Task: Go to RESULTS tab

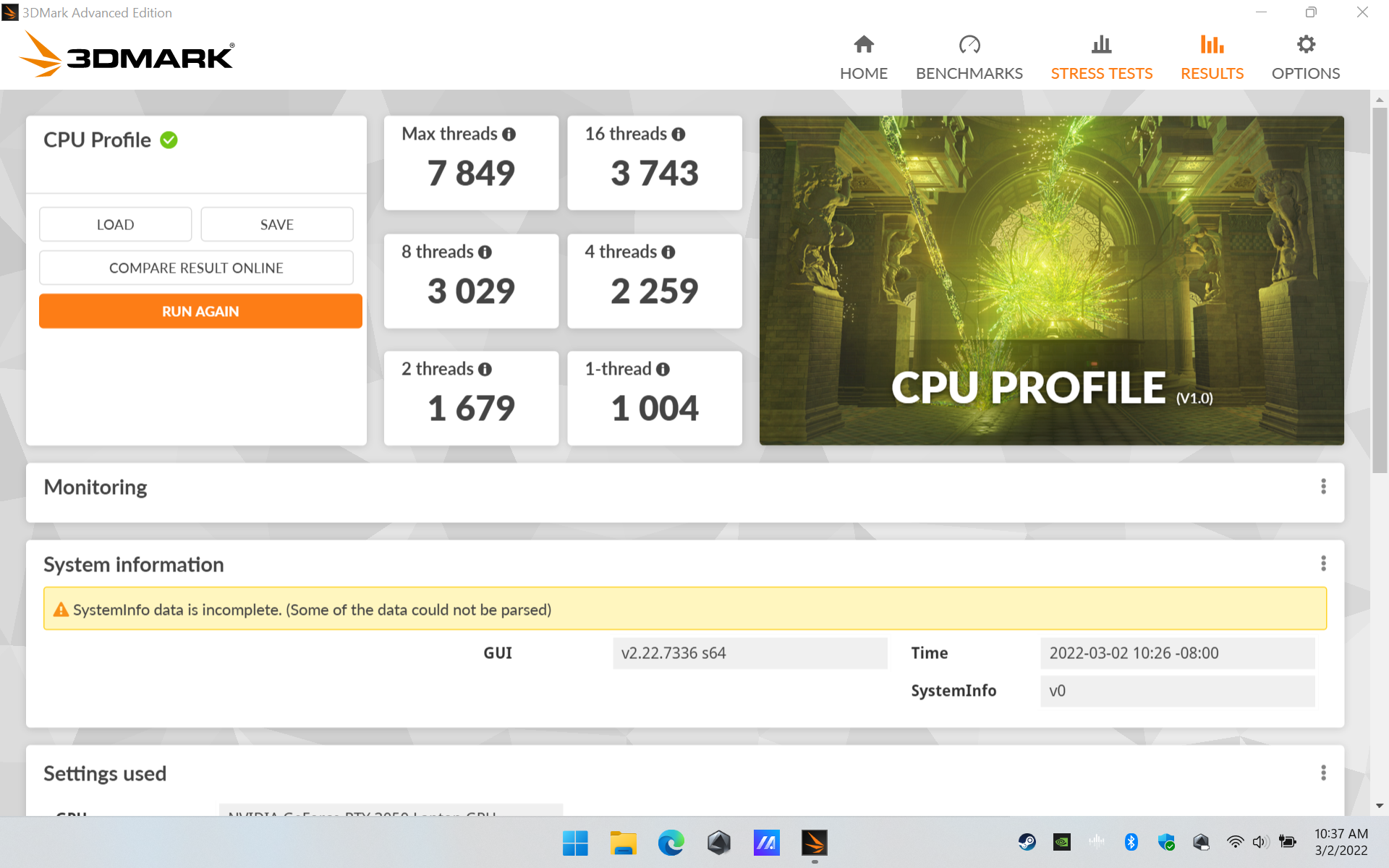Action: point(1212,58)
